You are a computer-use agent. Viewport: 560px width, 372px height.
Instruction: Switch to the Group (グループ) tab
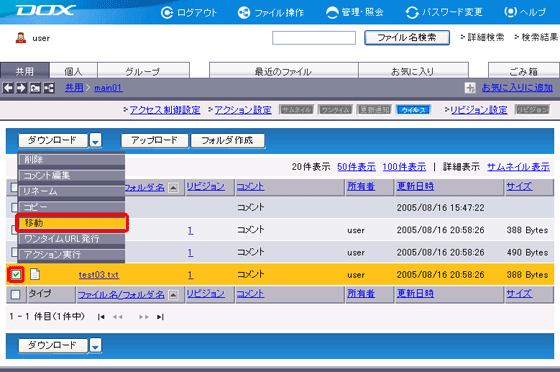(143, 70)
